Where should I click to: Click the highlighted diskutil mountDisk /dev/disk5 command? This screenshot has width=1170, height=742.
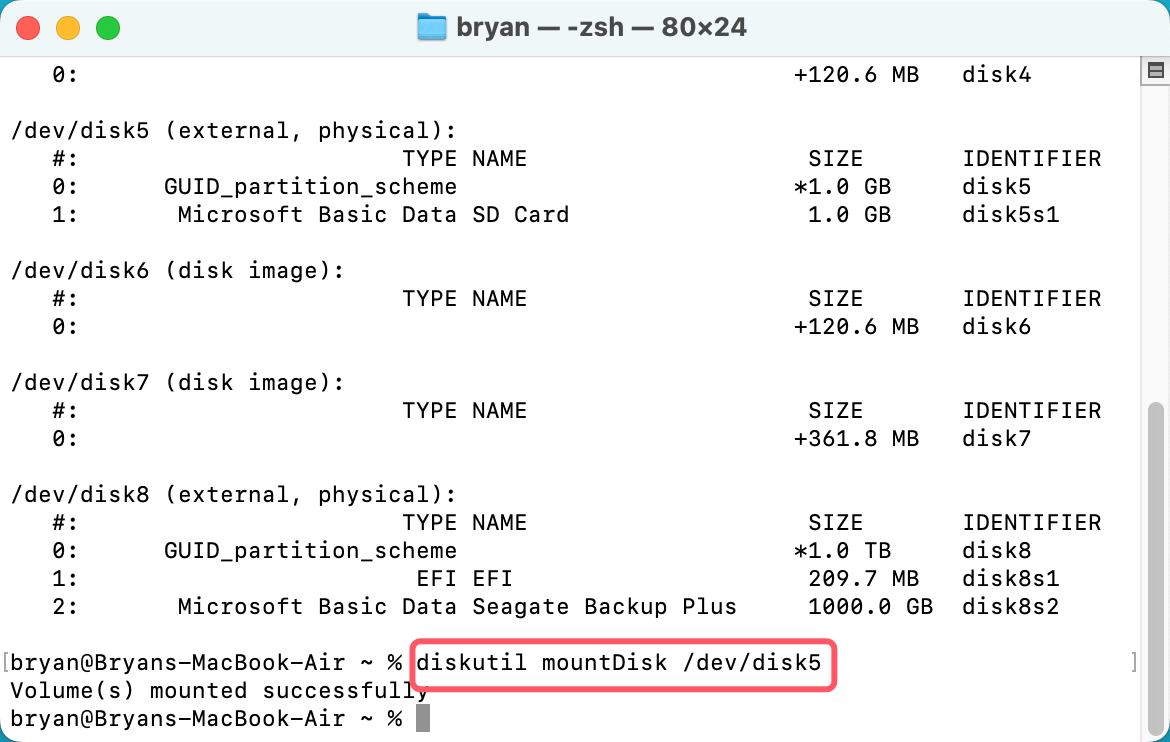point(620,661)
